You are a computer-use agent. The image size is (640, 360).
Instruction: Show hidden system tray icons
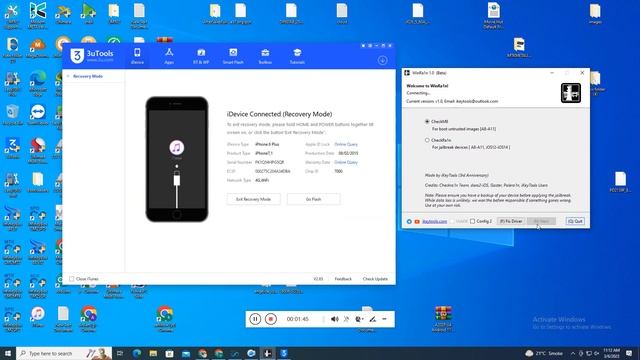[x=573, y=353]
